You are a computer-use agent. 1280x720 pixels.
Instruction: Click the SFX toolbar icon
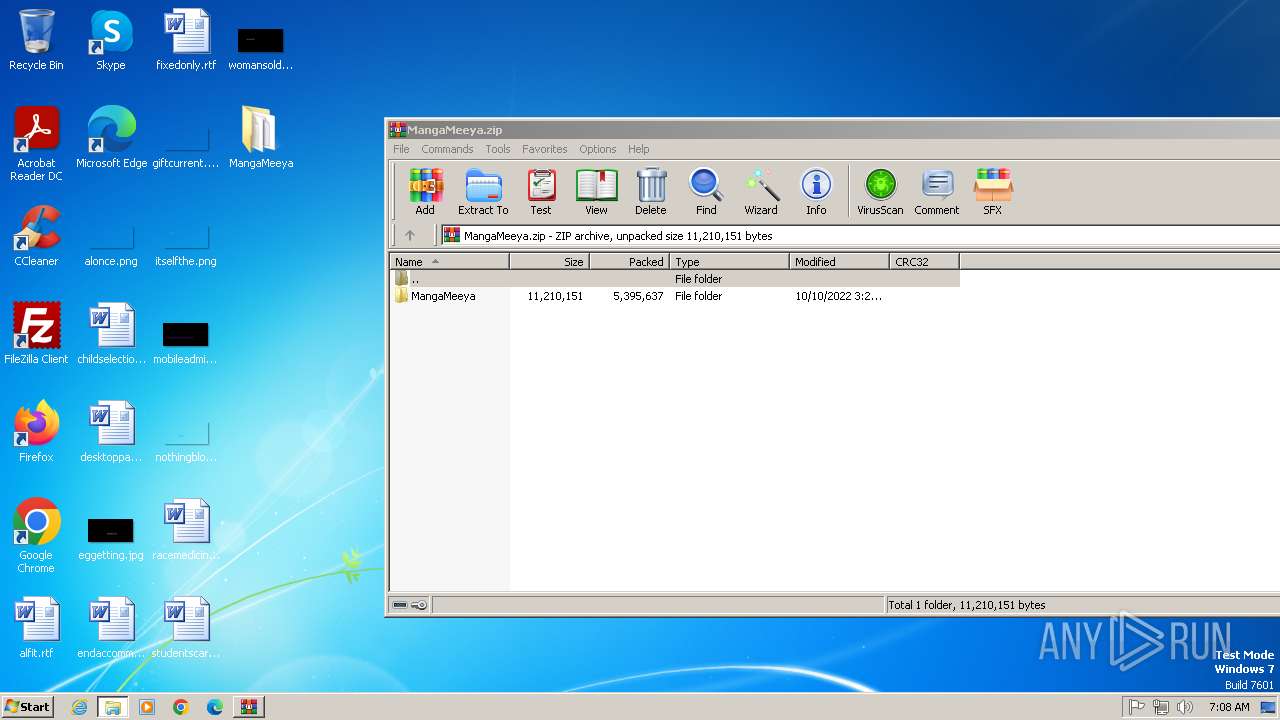click(993, 191)
